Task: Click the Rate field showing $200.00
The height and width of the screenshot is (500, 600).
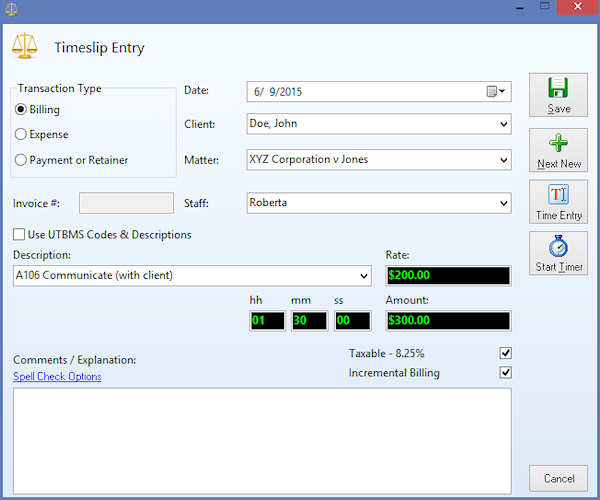Action: 447,276
